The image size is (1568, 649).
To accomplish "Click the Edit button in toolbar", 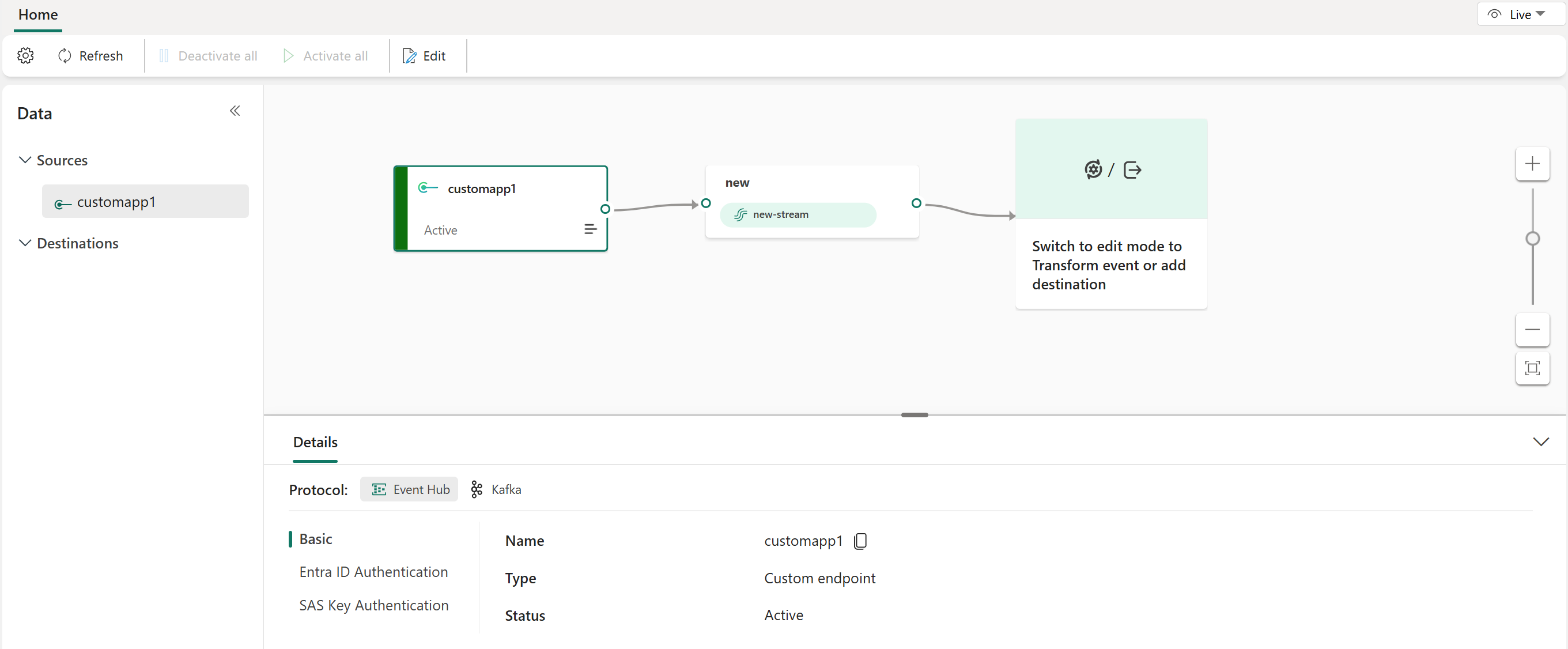I will point(424,55).
